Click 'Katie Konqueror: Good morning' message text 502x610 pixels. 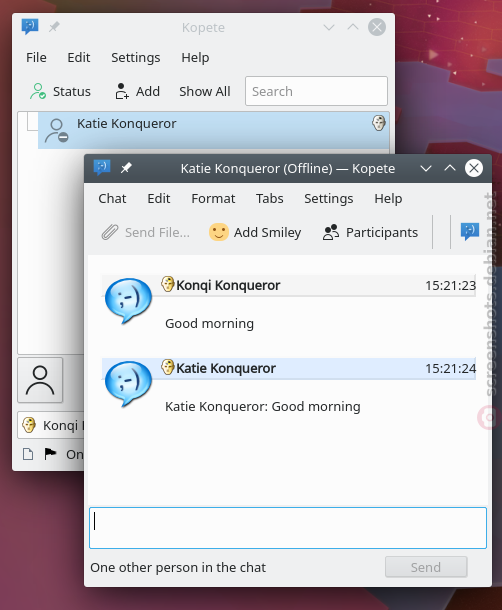pos(263,407)
